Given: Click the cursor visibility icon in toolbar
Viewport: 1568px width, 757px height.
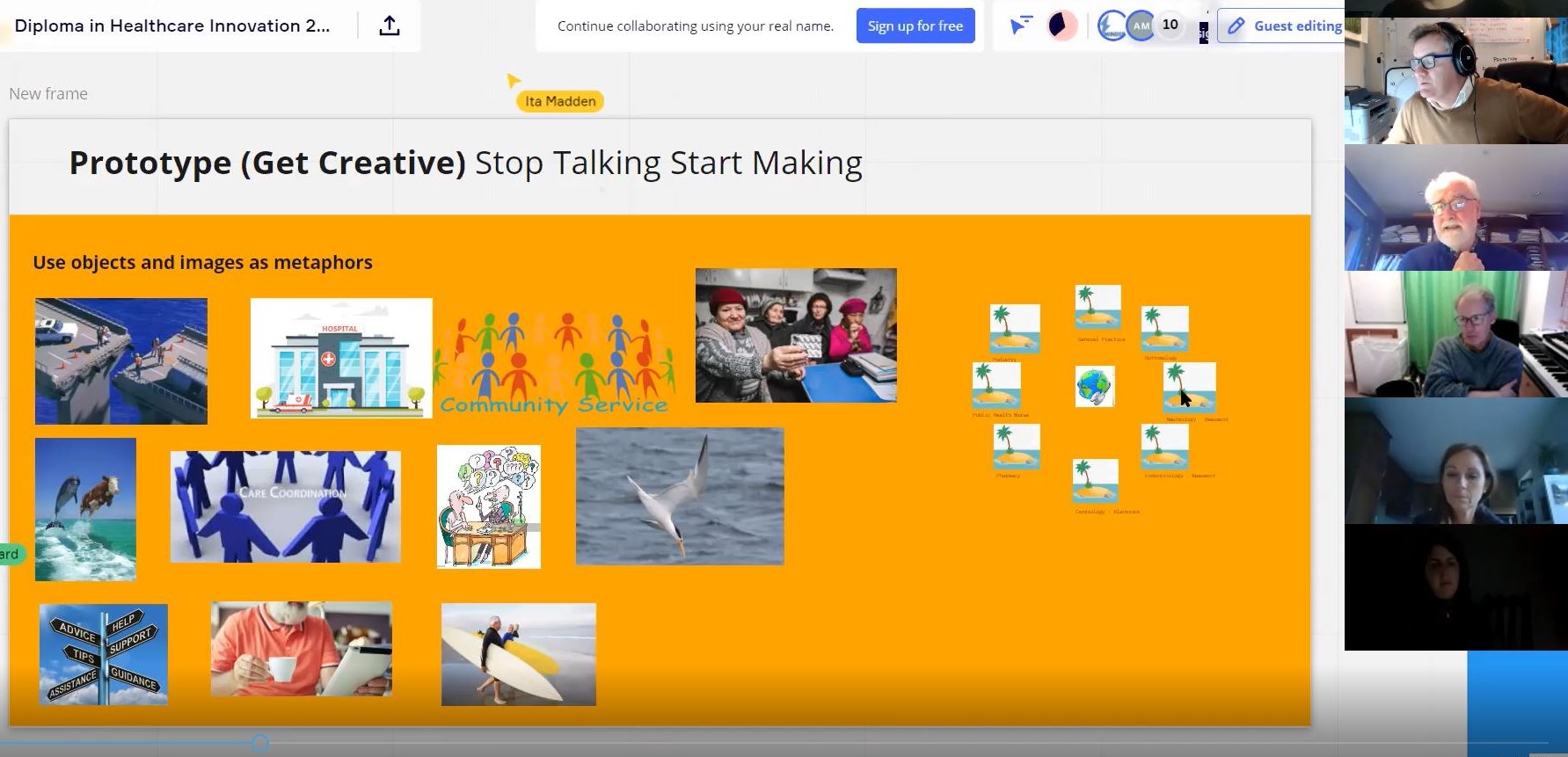Looking at the screenshot, I should coord(1020,25).
